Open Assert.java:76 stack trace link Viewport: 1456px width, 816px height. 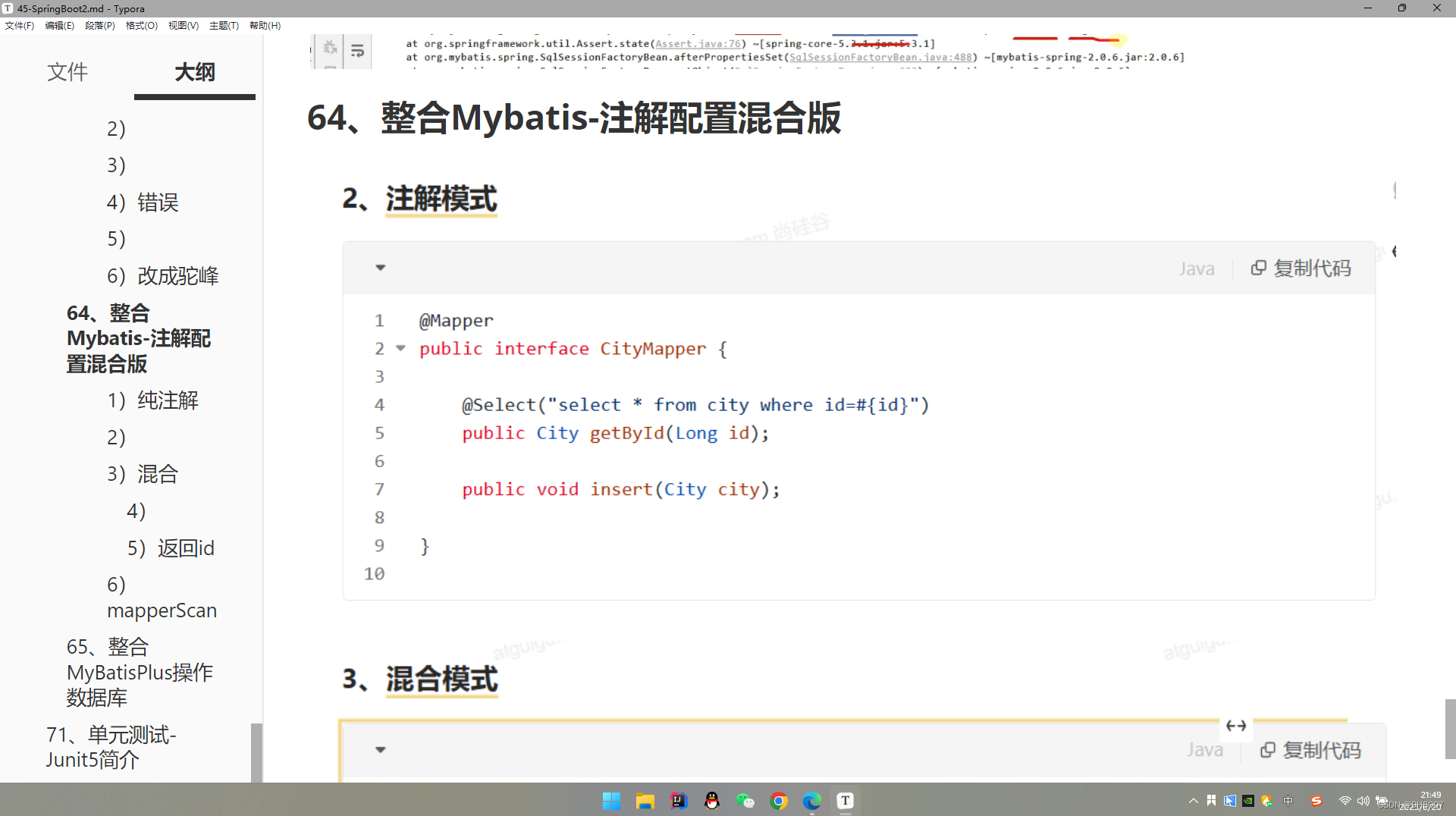pyautogui.click(x=698, y=44)
